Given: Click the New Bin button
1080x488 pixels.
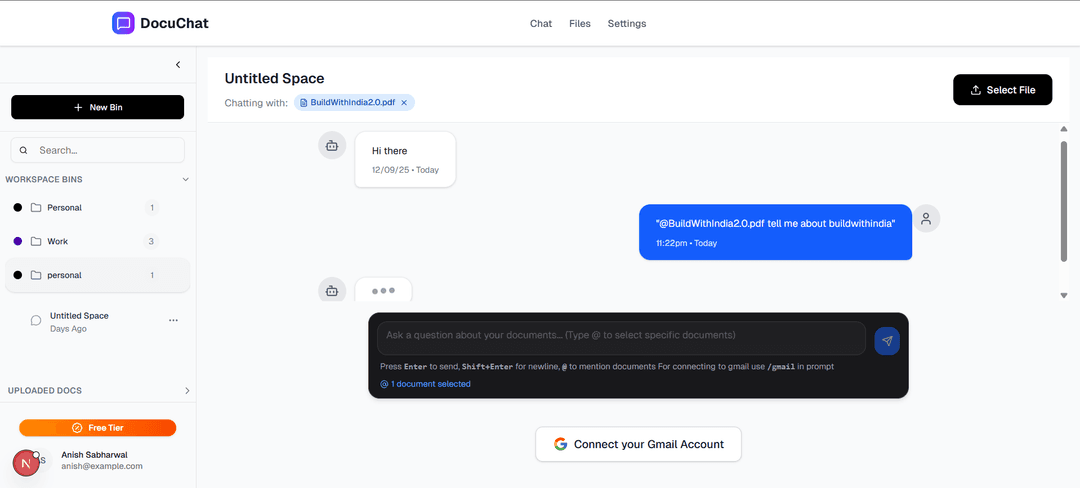Looking at the screenshot, I should tap(98, 107).
